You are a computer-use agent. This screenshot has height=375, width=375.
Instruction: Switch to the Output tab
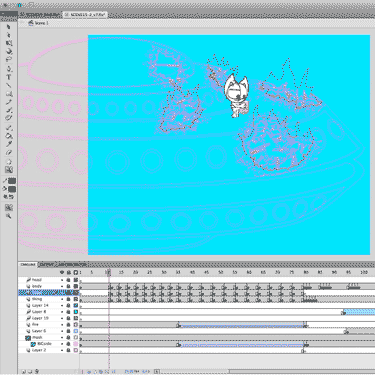click(46, 264)
